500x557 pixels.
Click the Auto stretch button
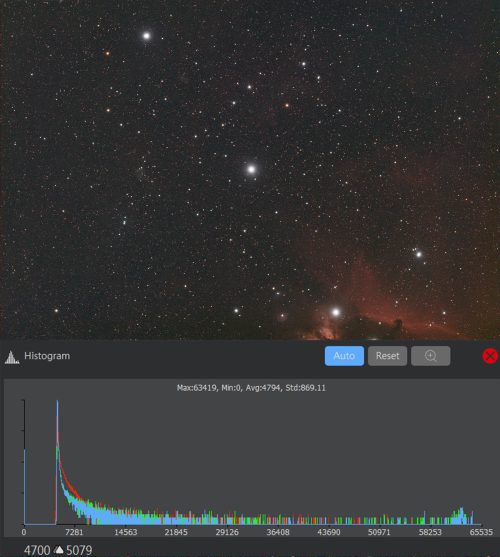click(344, 356)
